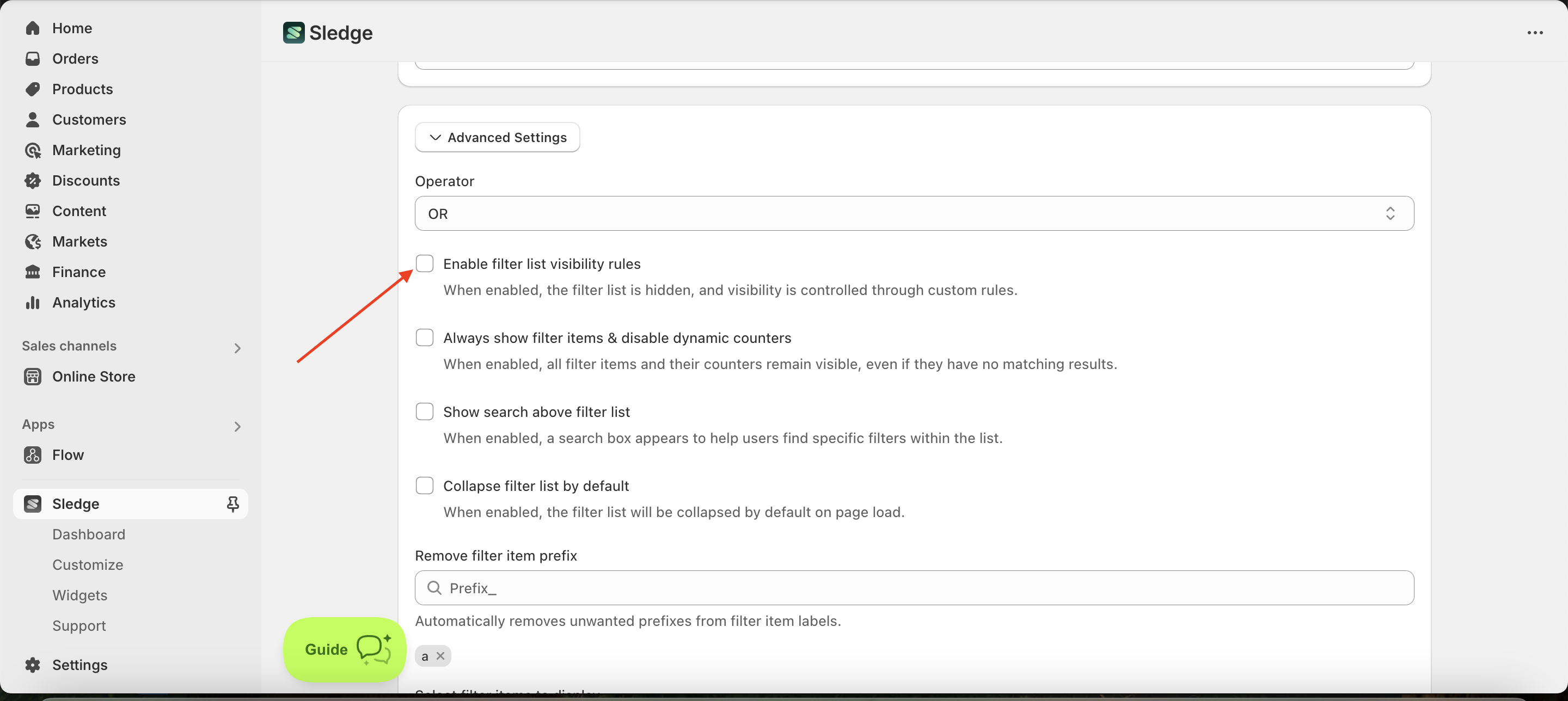
Task: Expand the Apps section chevron
Action: [x=237, y=427]
